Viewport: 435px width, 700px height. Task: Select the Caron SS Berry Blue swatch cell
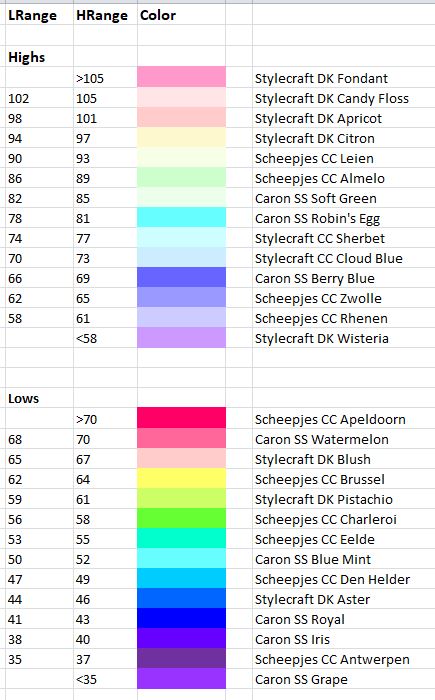[181, 277]
